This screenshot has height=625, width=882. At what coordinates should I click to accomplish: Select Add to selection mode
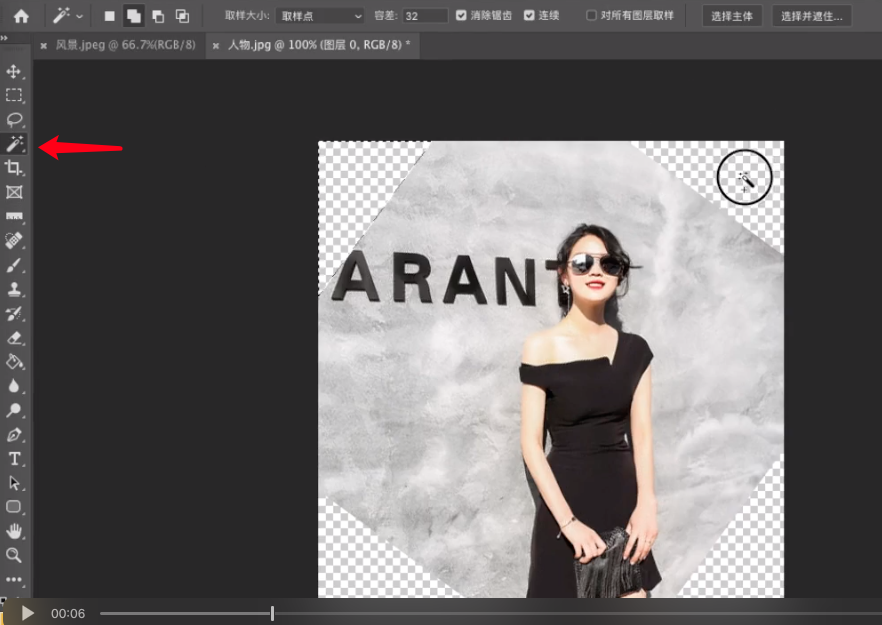pyautogui.click(x=133, y=16)
